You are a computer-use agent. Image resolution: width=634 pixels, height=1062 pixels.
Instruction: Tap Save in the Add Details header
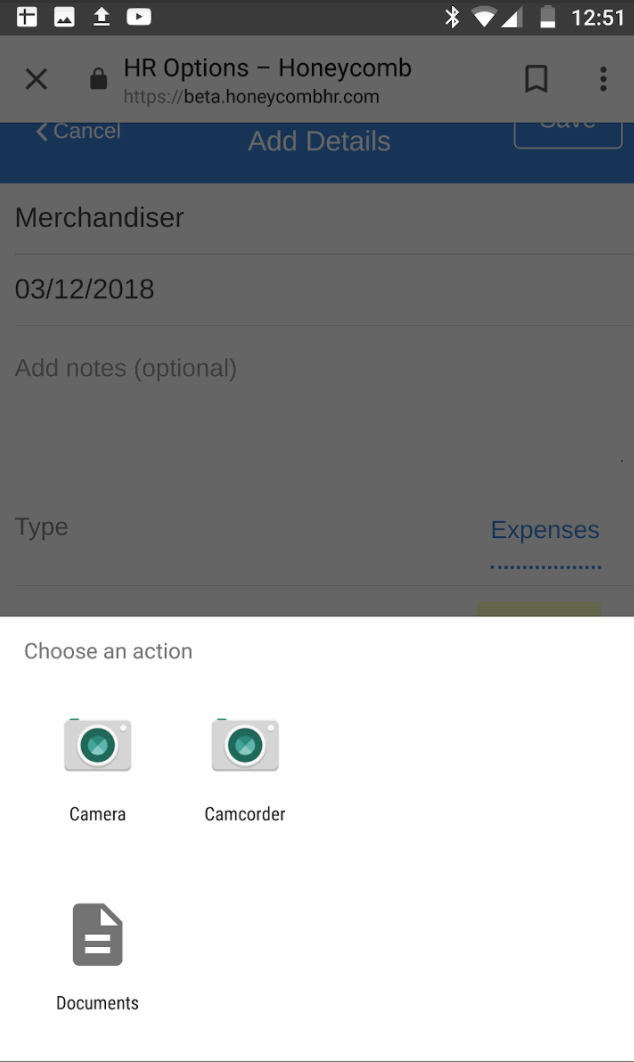pos(567,122)
